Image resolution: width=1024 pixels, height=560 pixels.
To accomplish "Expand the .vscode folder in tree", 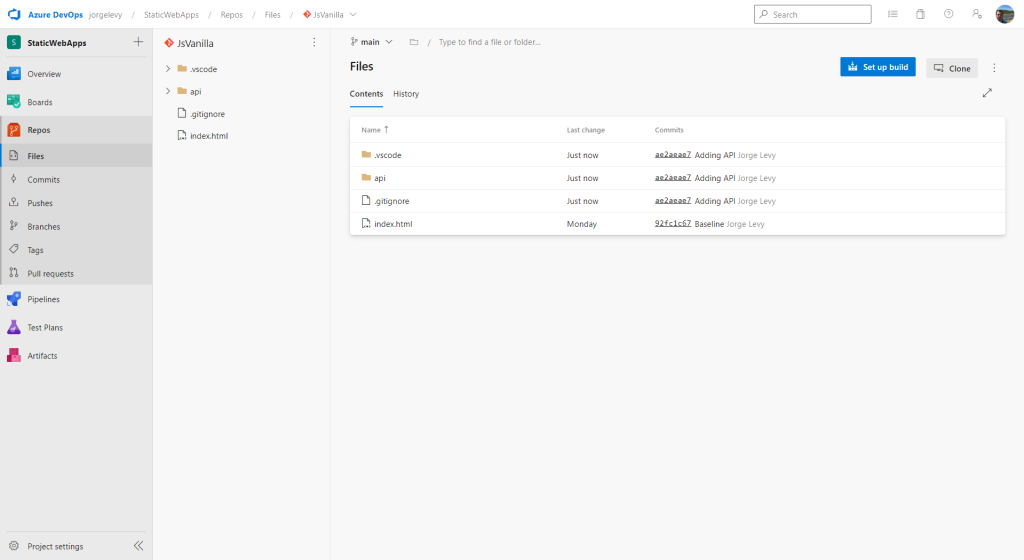I will [168, 69].
